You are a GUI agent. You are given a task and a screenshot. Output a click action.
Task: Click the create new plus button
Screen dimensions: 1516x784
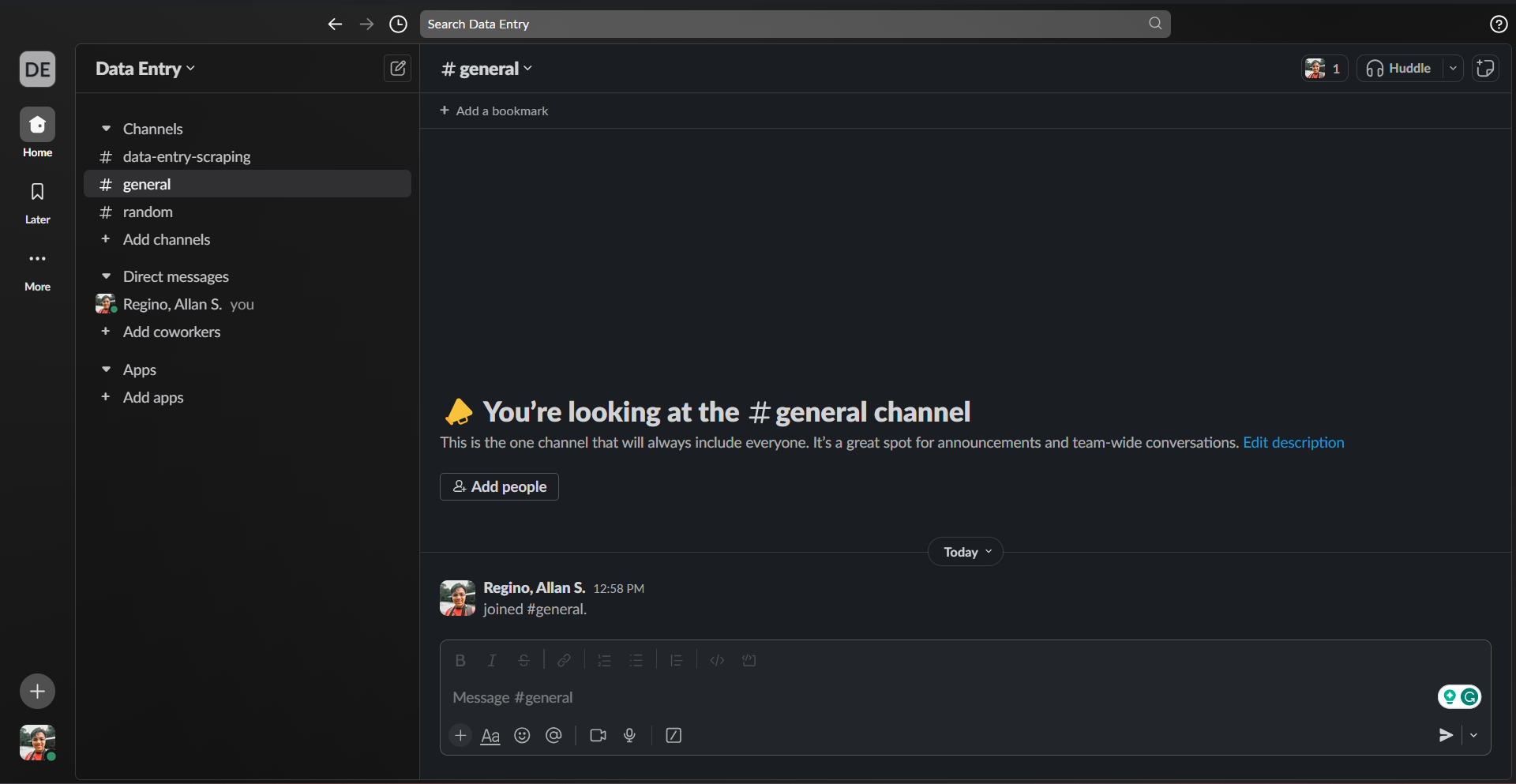coord(37,692)
